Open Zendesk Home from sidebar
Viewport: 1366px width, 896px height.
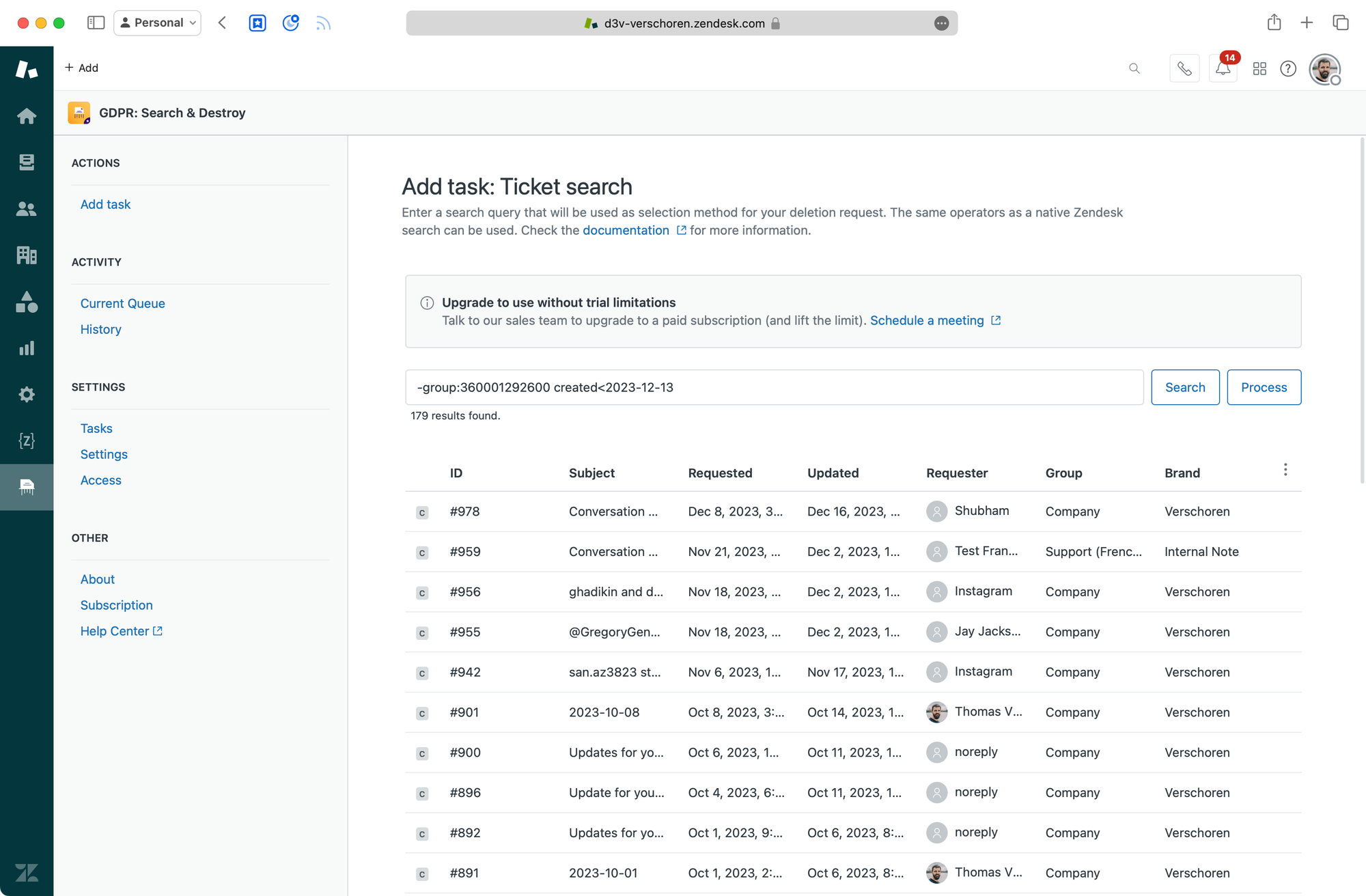coord(27,116)
